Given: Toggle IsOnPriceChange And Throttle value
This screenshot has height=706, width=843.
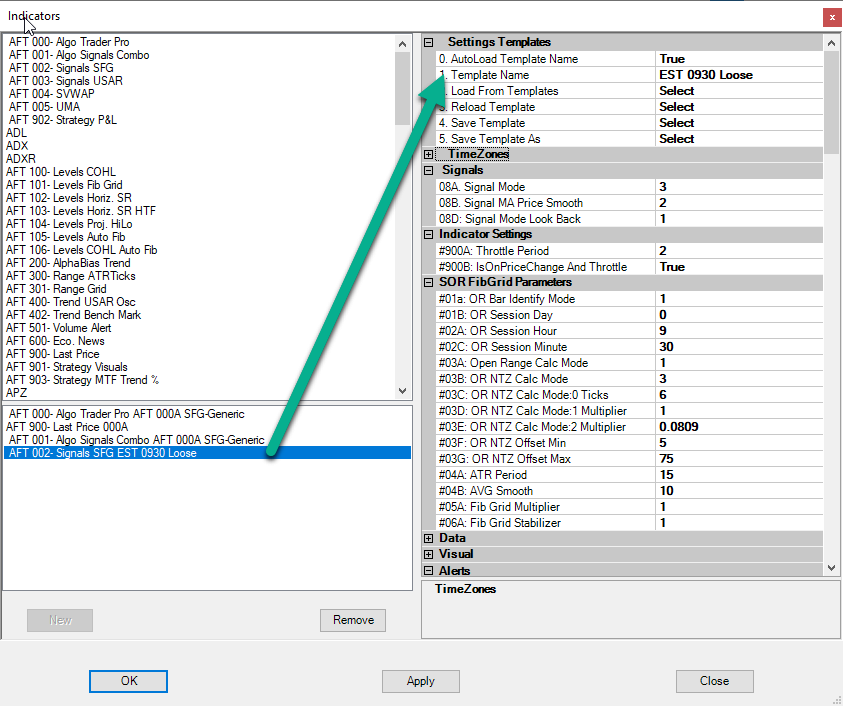Looking at the screenshot, I should point(738,267).
